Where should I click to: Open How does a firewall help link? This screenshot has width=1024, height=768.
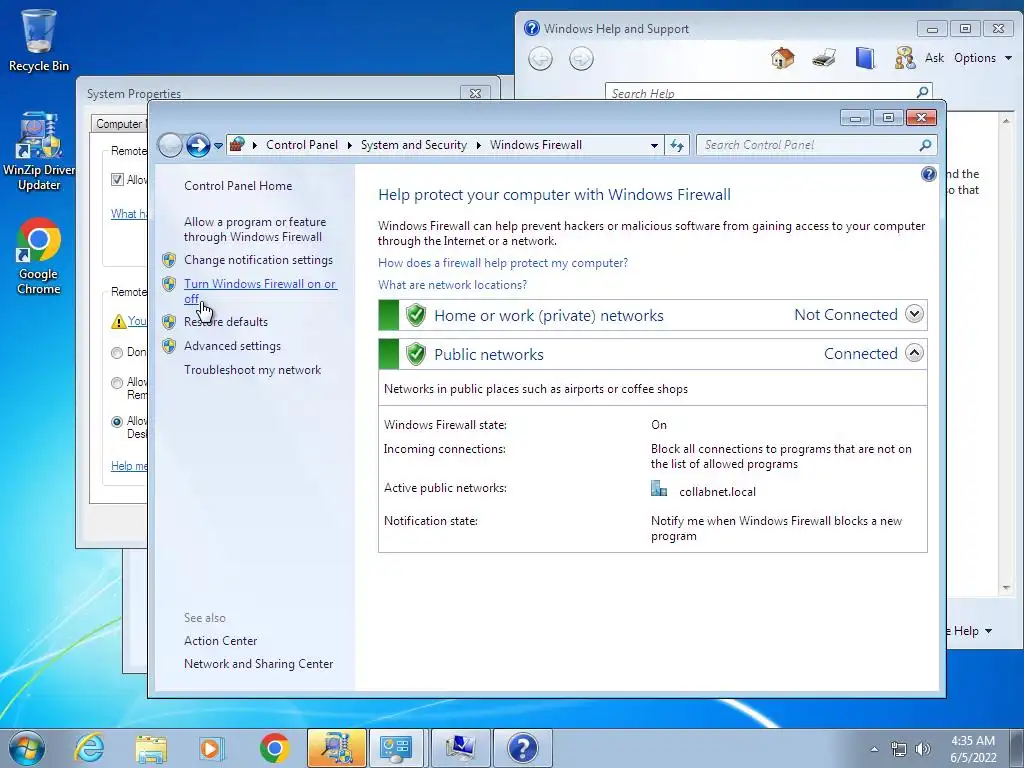[503, 263]
